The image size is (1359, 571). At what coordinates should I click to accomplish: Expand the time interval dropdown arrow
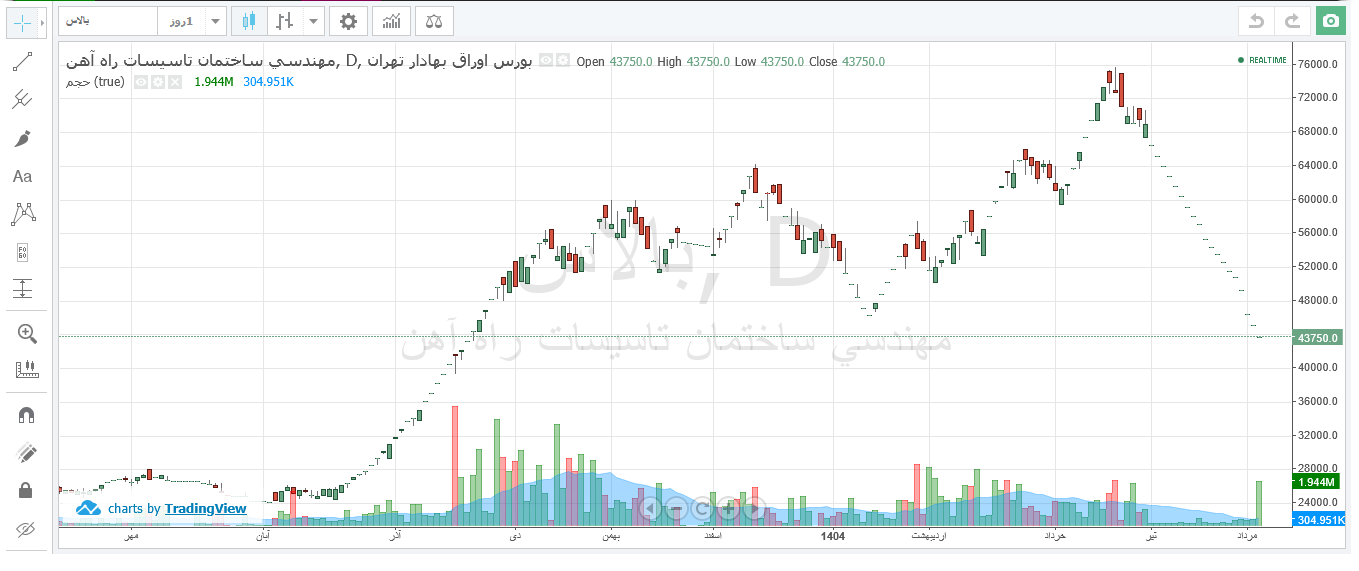click(216, 21)
